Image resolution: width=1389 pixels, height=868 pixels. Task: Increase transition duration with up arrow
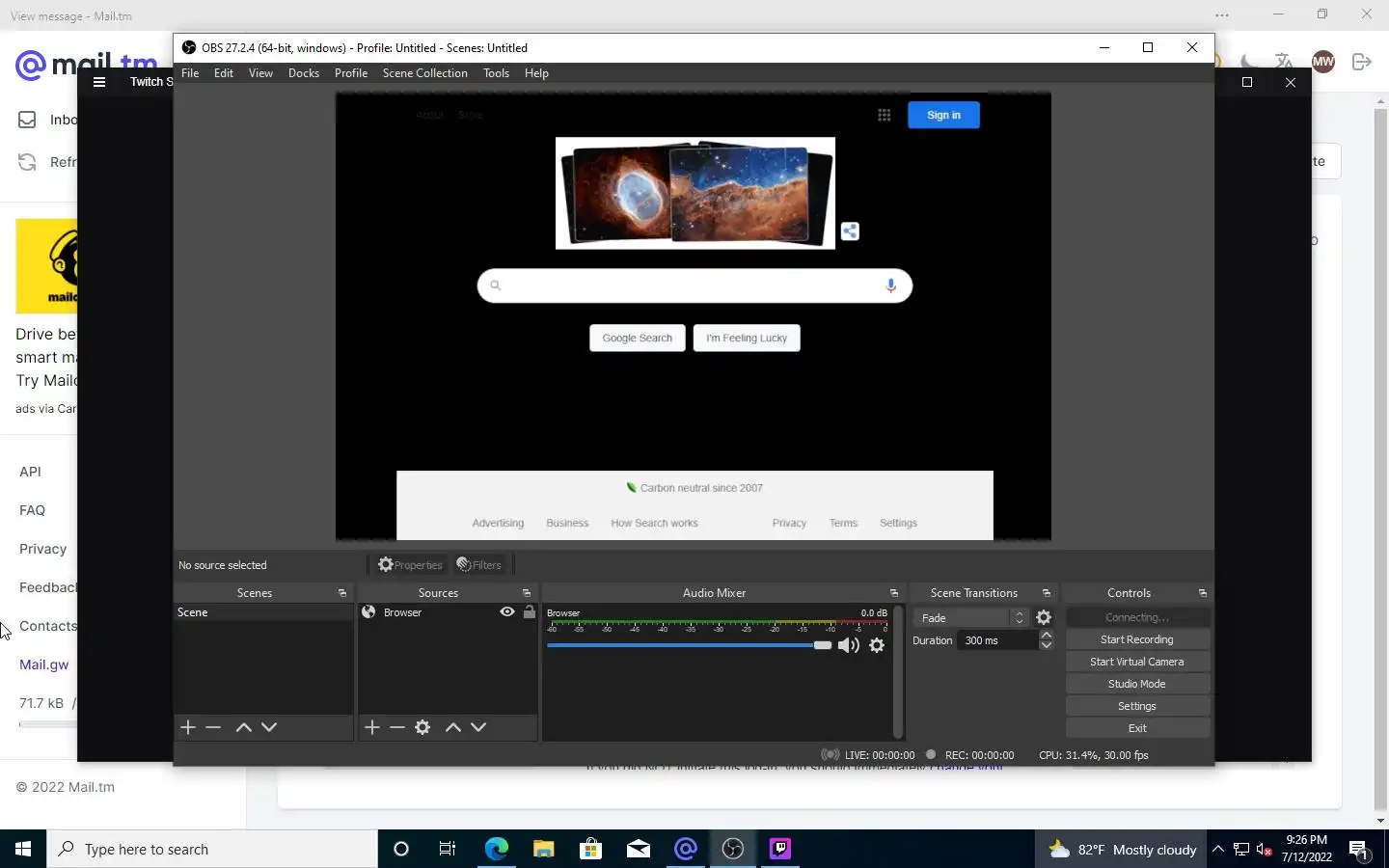click(1047, 636)
